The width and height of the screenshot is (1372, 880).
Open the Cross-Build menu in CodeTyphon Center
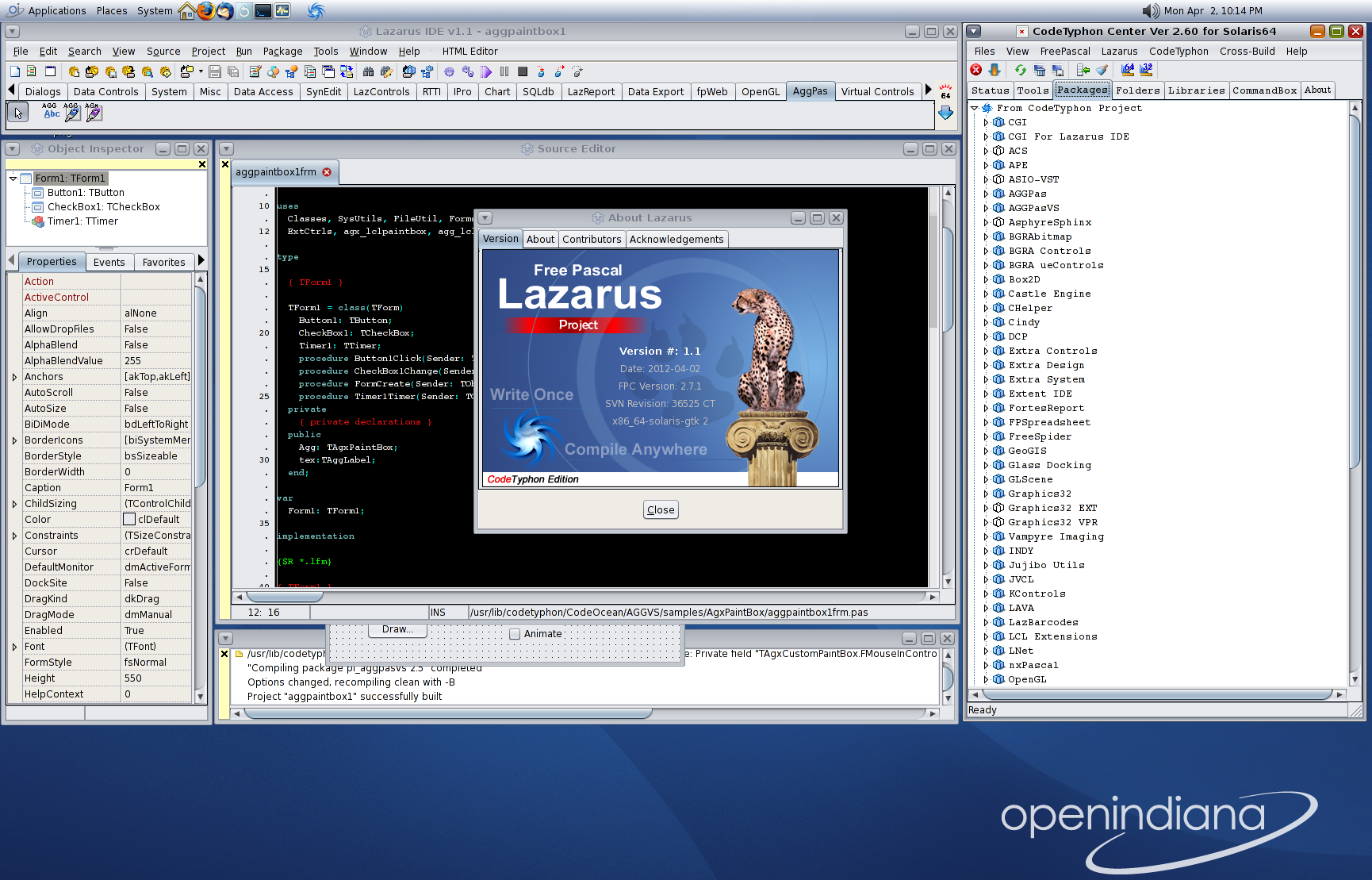(1247, 52)
